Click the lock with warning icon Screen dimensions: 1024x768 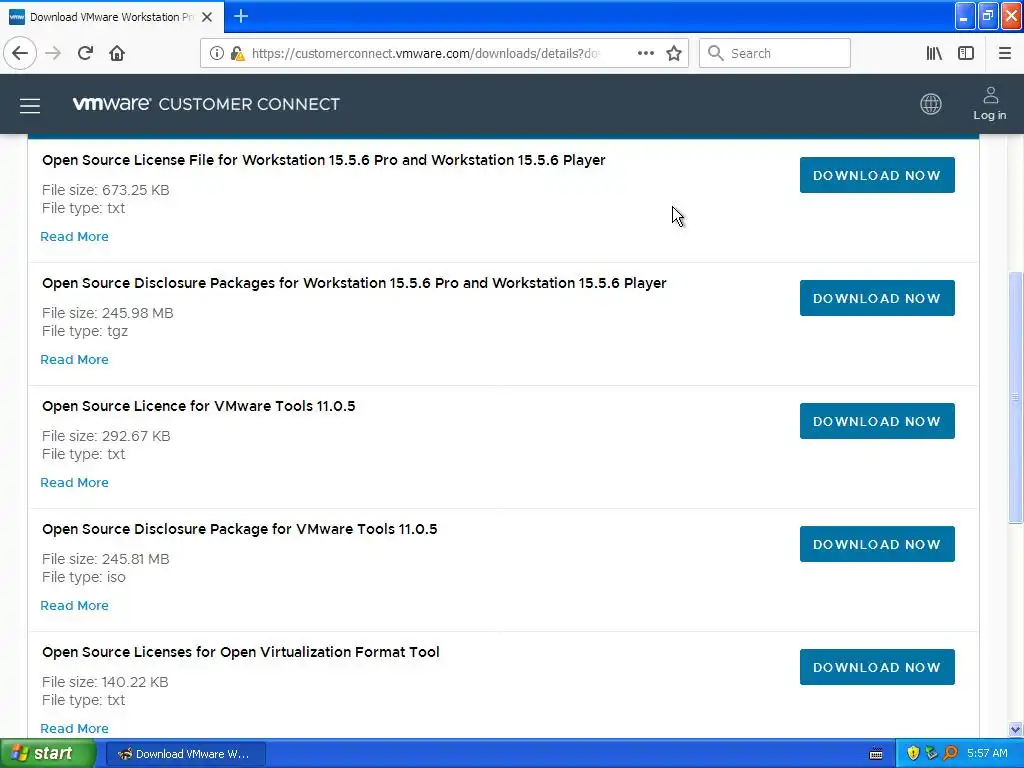coord(238,53)
